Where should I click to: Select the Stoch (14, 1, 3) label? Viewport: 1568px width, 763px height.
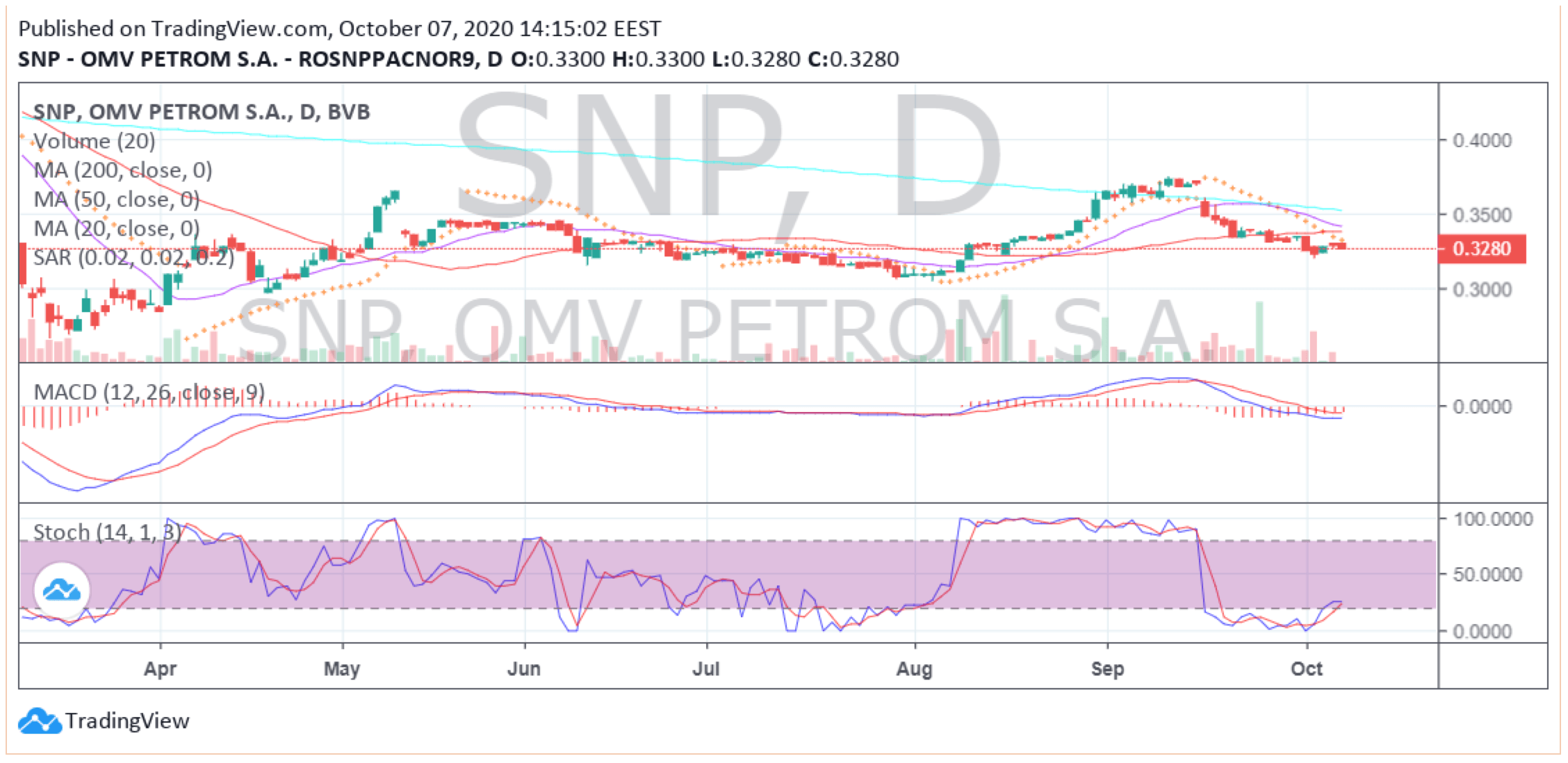(x=108, y=533)
